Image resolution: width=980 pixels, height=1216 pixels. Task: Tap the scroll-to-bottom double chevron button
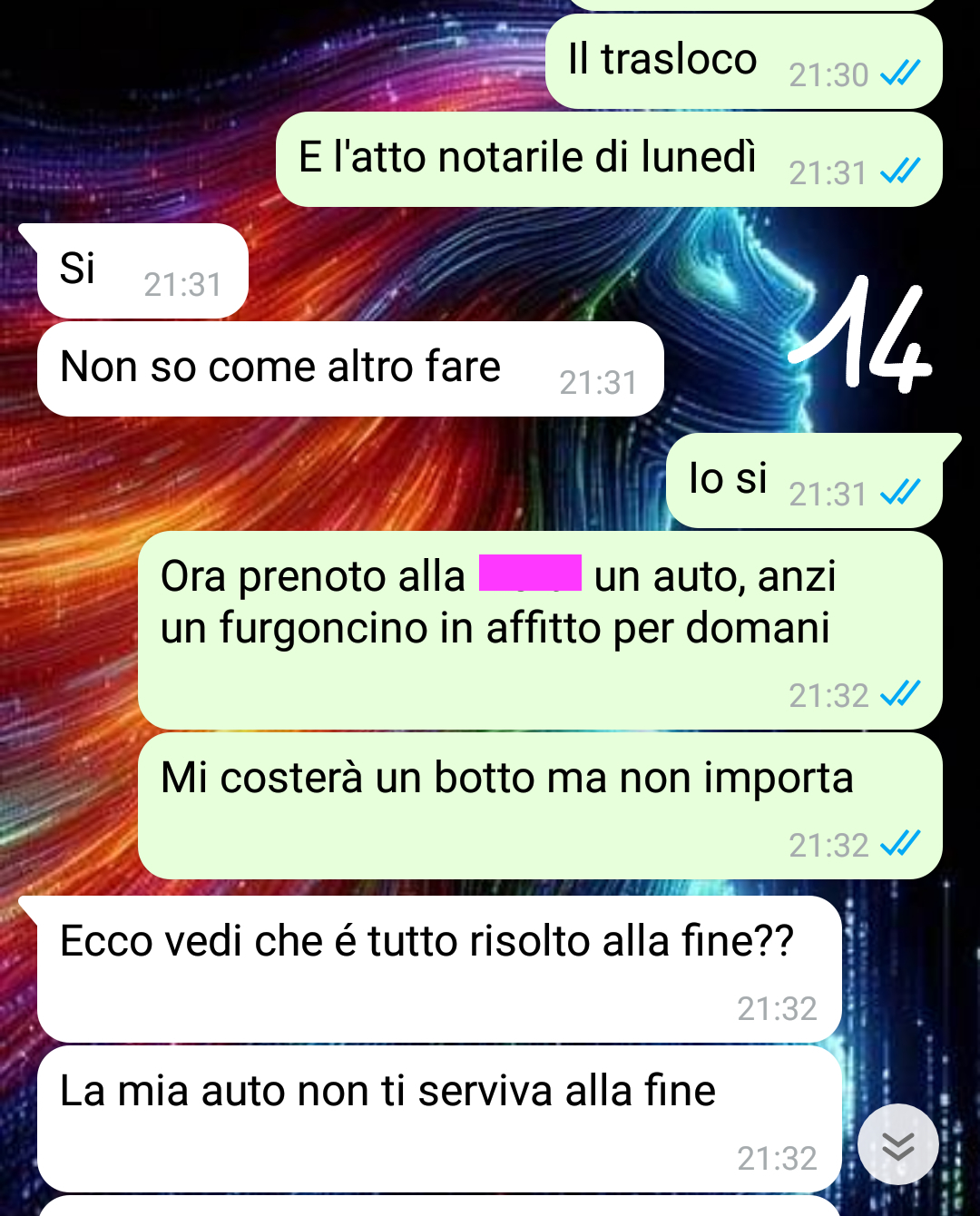(x=897, y=1144)
